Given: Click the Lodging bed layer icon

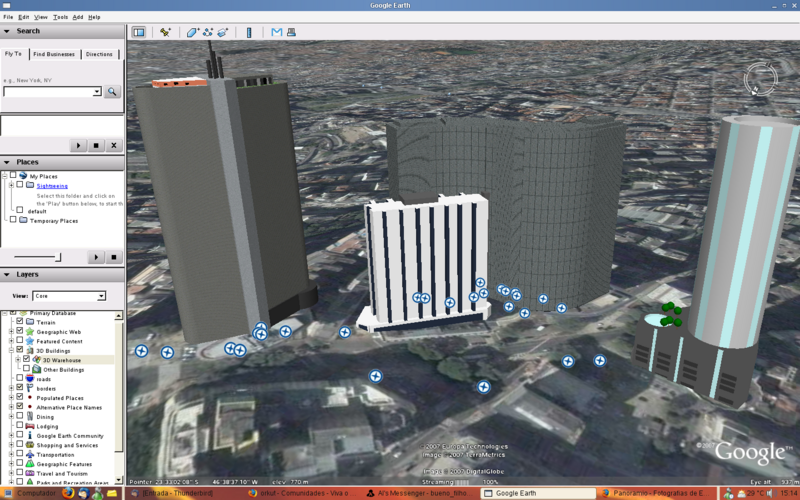Looking at the screenshot, I should (30, 426).
